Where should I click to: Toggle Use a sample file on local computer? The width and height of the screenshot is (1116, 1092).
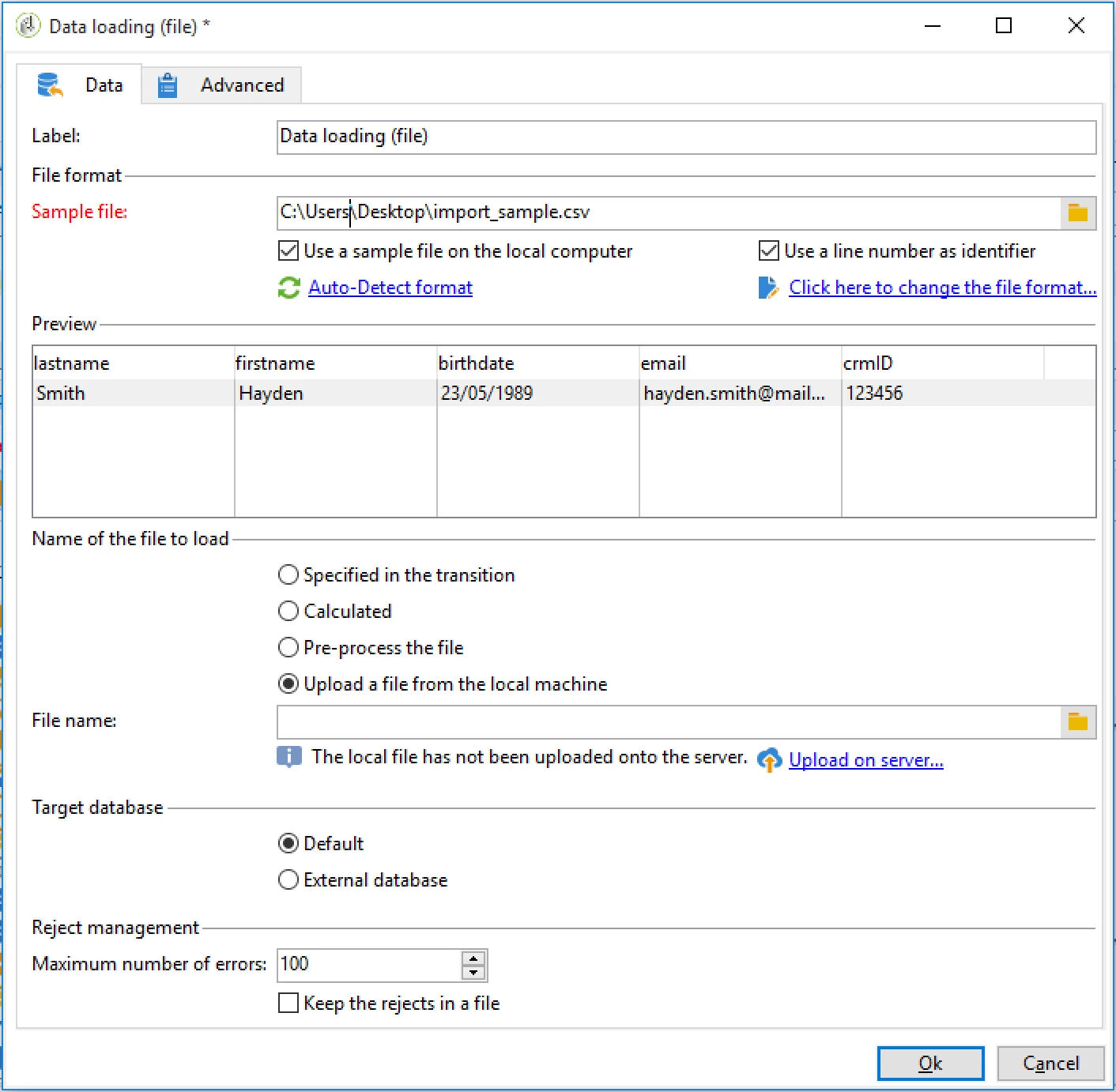click(x=288, y=251)
